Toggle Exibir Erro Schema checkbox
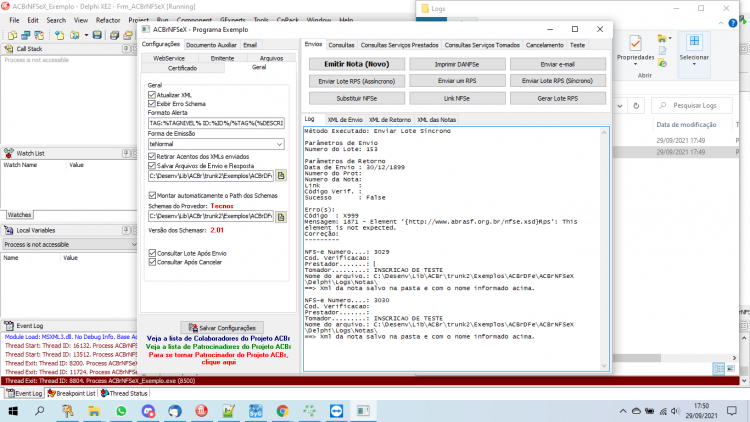750x422 pixels. 152,103
